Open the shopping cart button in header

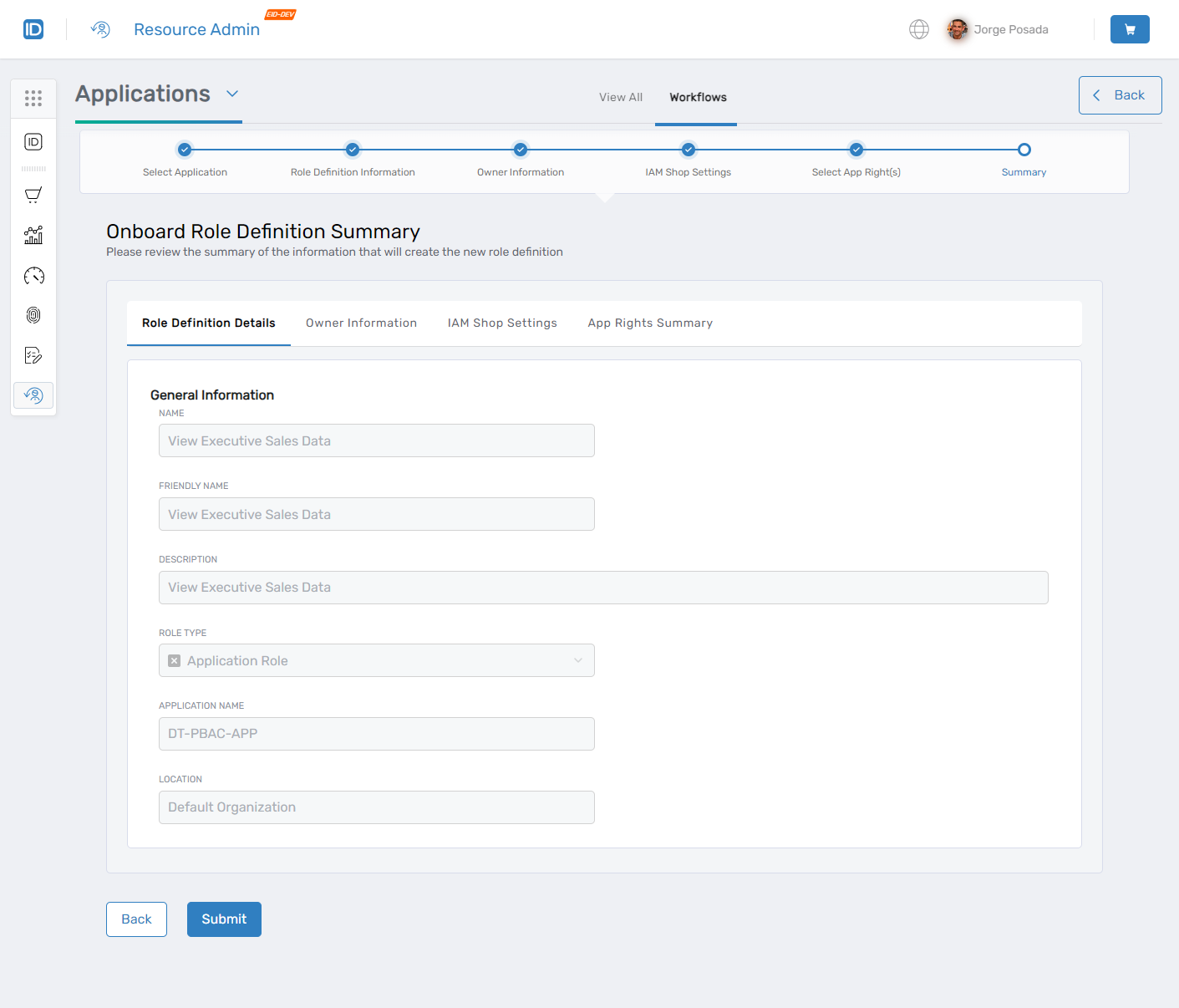1129,29
